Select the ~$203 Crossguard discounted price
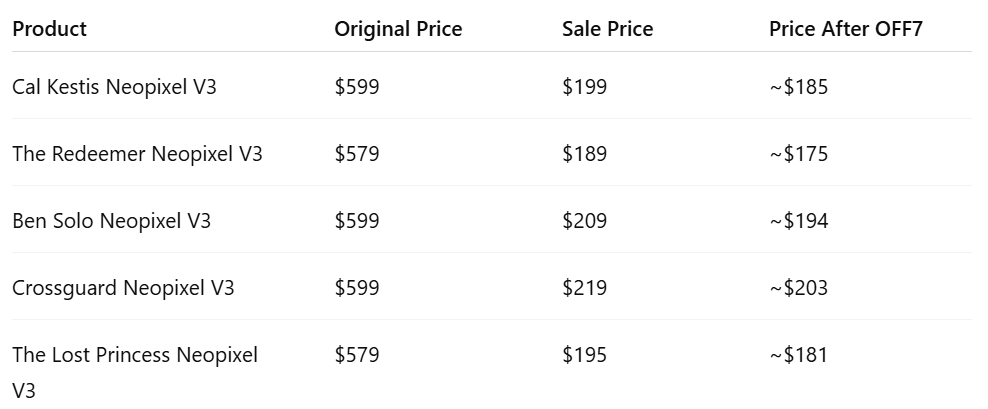Viewport: 988px width, 409px height. (x=798, y=288)
